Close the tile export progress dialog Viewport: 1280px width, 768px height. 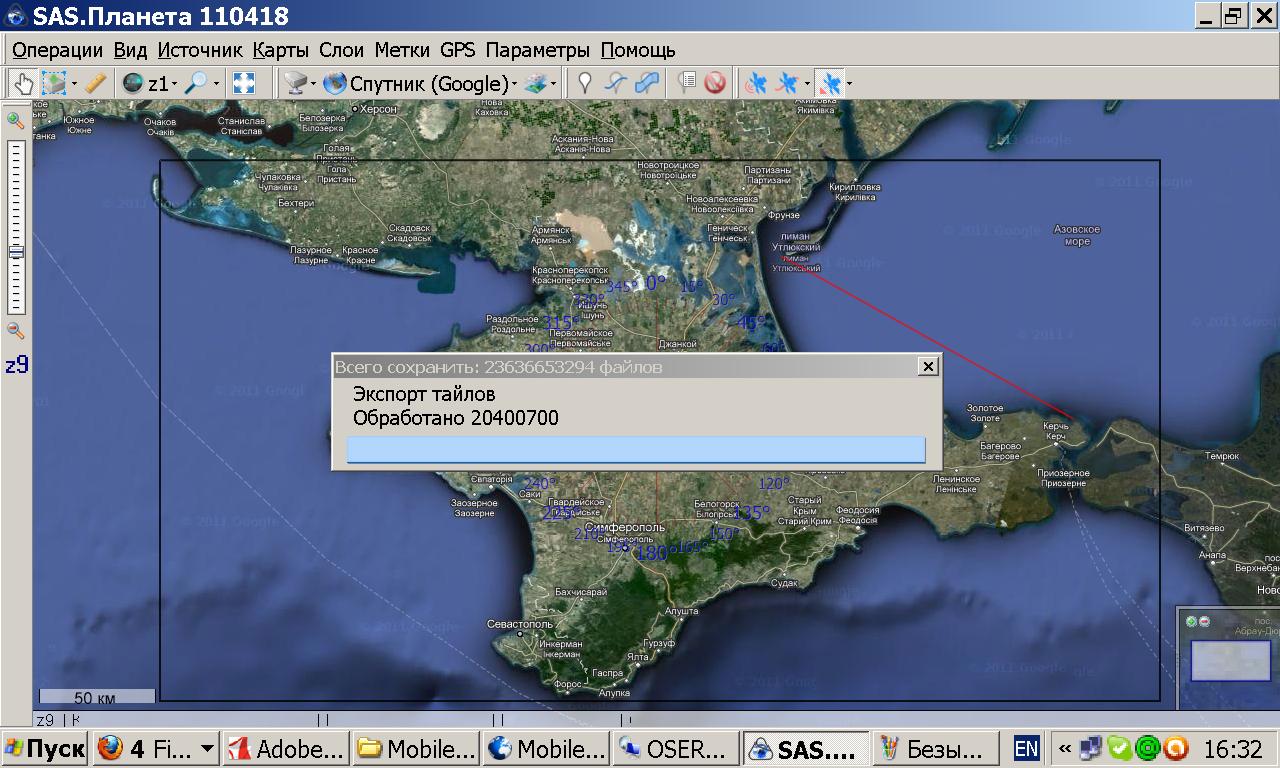click(x=928, y=367)
